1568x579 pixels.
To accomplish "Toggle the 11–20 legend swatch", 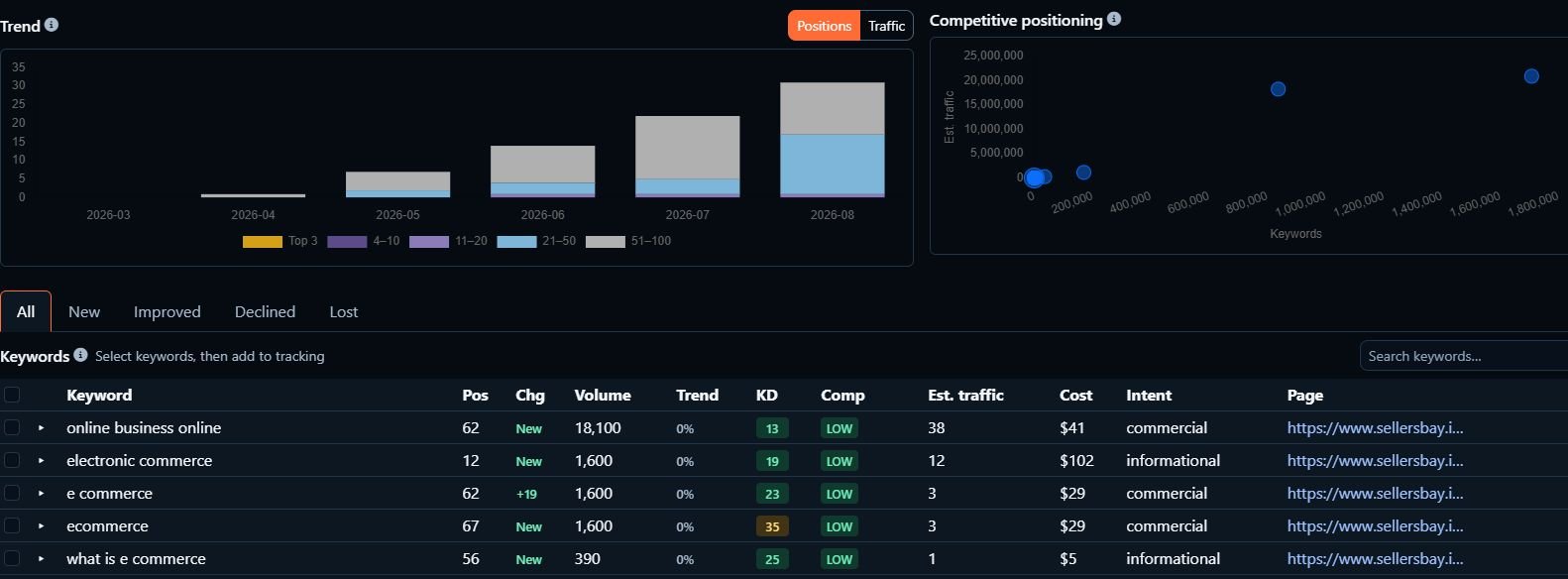I will pos(429,241).
